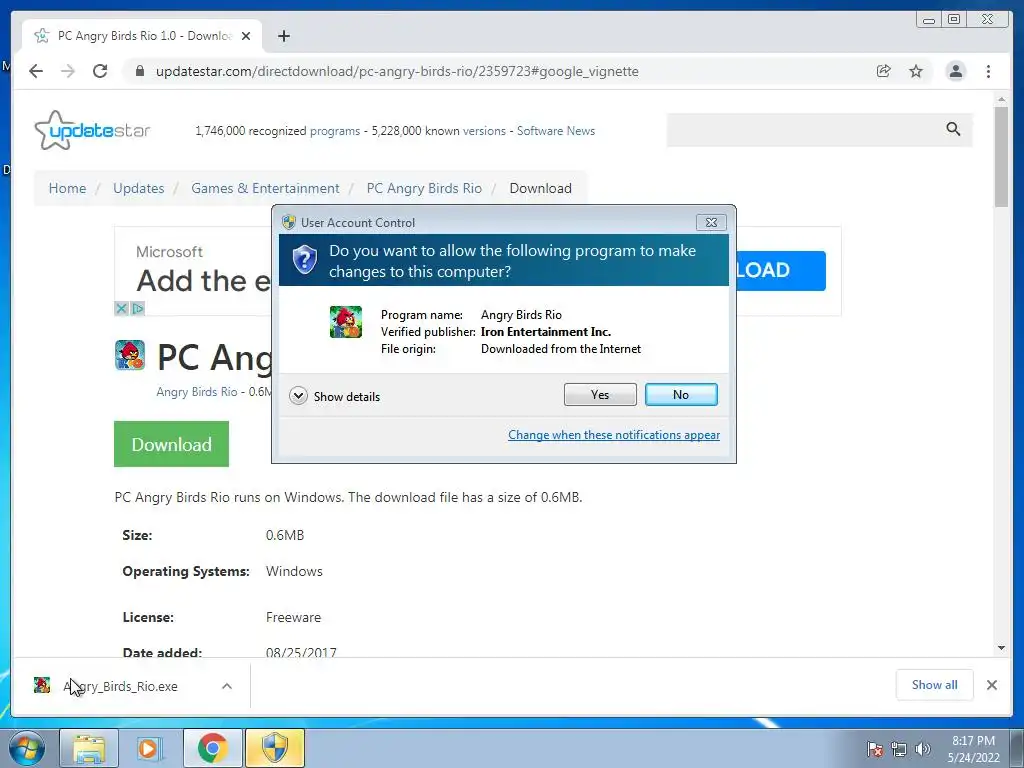Open Games & Entertainment breadcrumb
The width and height of the screenshot is (1024, 768).
pyautogui.click(x=265, y=188)
